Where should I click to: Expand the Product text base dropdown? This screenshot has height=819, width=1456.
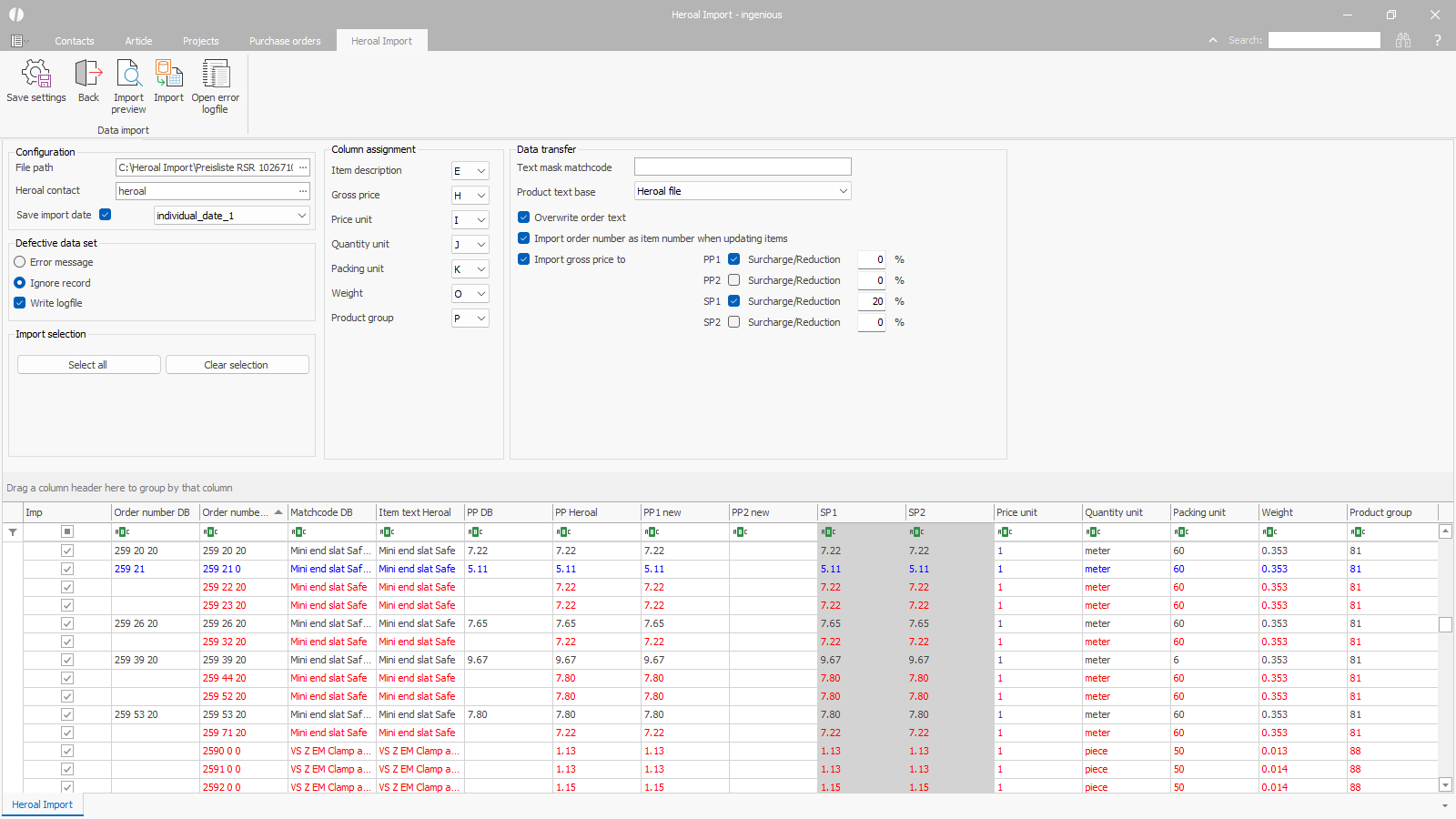(843, 191)
